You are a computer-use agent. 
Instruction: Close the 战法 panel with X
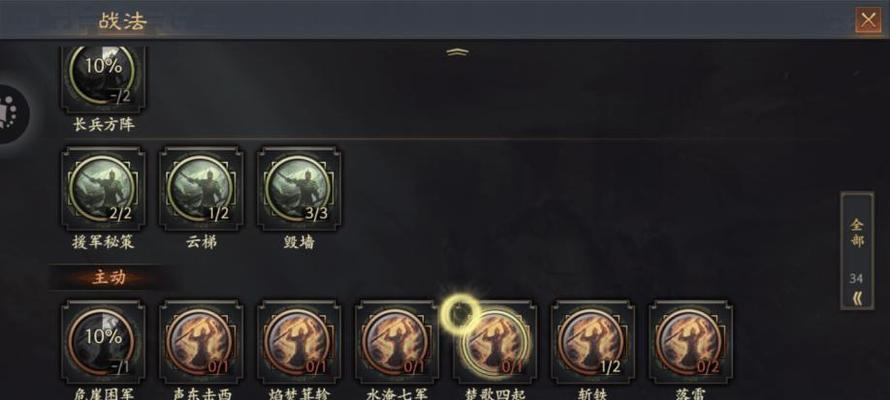pyautogui.click(x=868, y=20)
